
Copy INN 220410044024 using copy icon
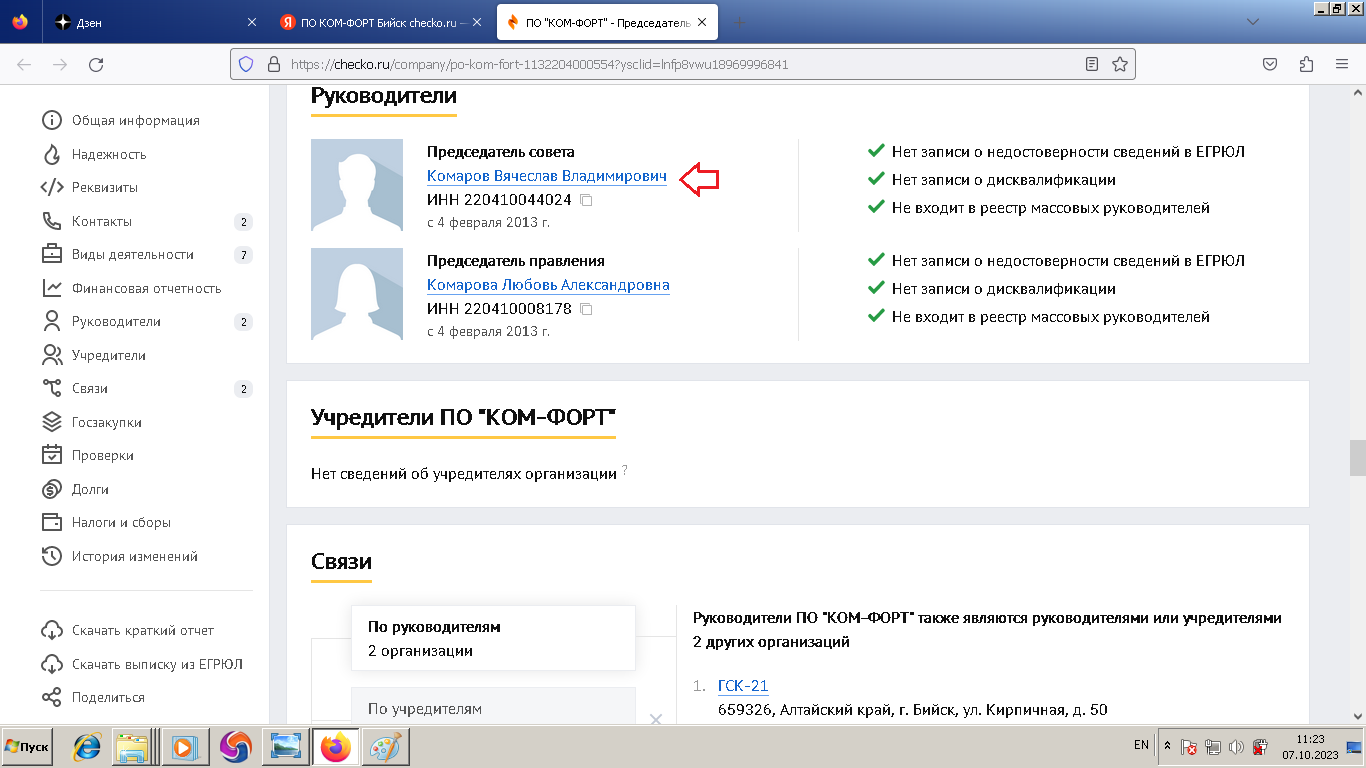point(587,201)
